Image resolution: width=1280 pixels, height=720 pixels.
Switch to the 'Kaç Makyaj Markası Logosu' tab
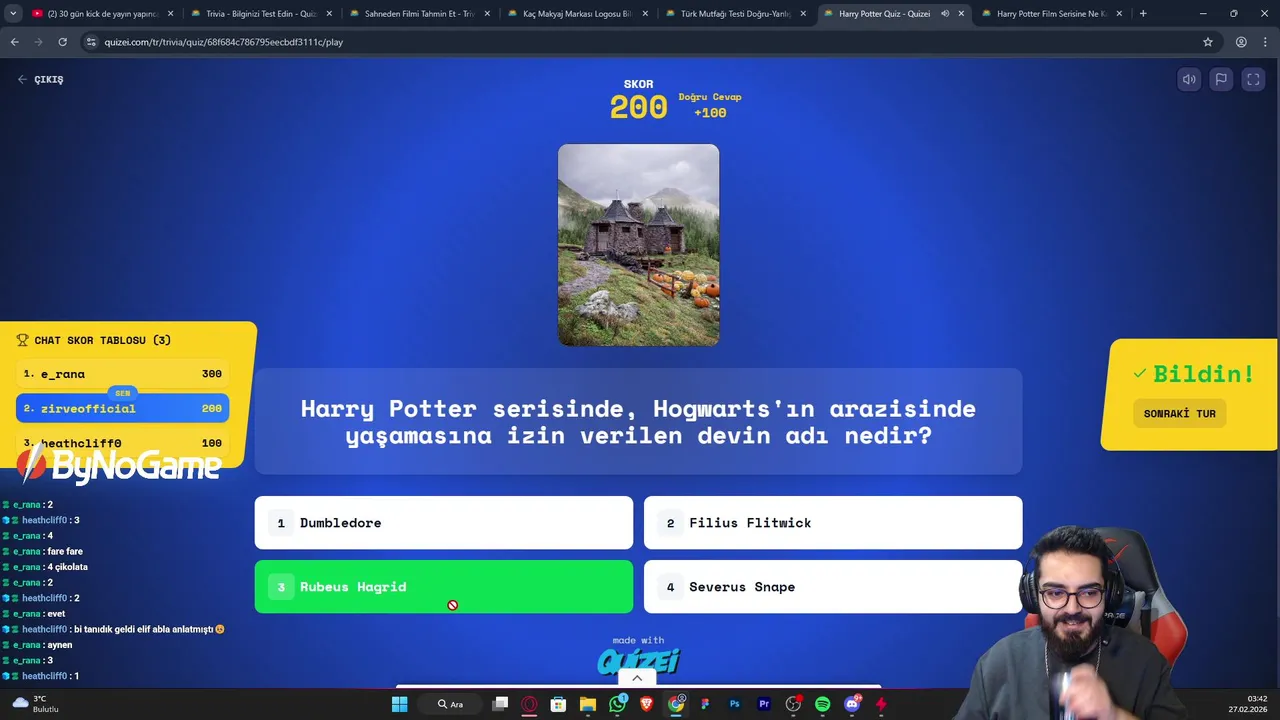tap(577, 14)
